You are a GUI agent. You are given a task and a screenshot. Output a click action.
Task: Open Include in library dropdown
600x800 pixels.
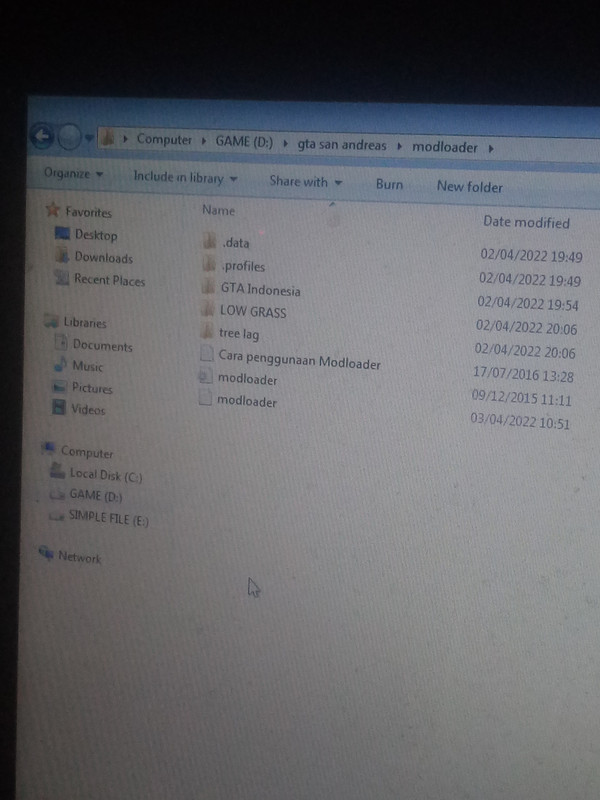pos(185,178)
